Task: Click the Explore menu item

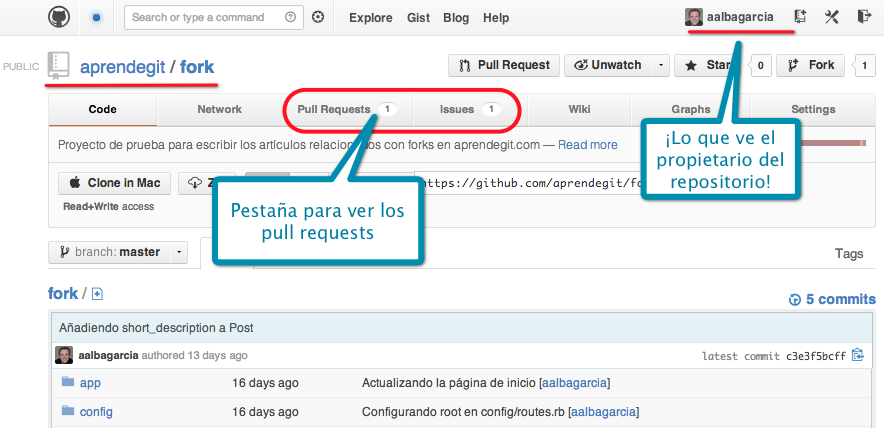Action: click(x=370, y=18)
